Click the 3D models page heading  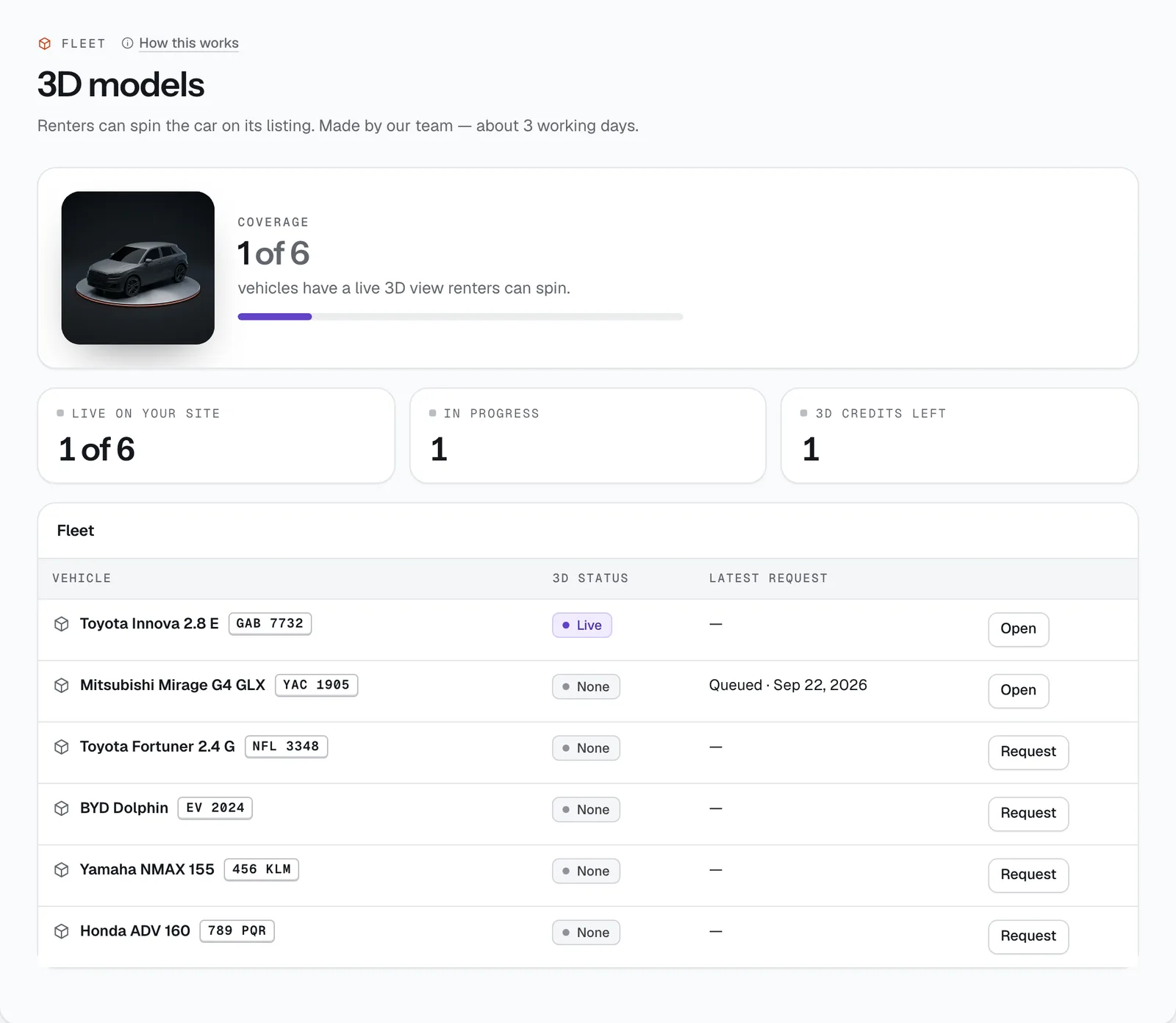point(121,85)
